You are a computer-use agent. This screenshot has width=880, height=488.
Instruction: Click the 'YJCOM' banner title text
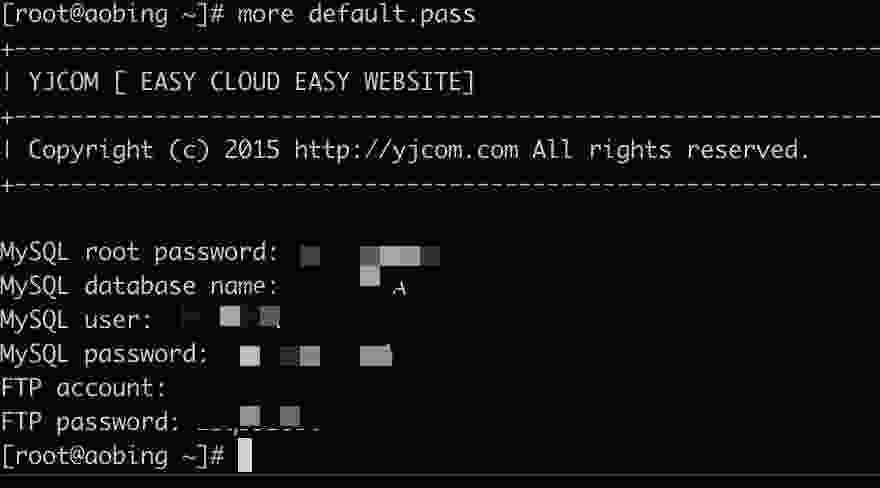pos(63,82)
